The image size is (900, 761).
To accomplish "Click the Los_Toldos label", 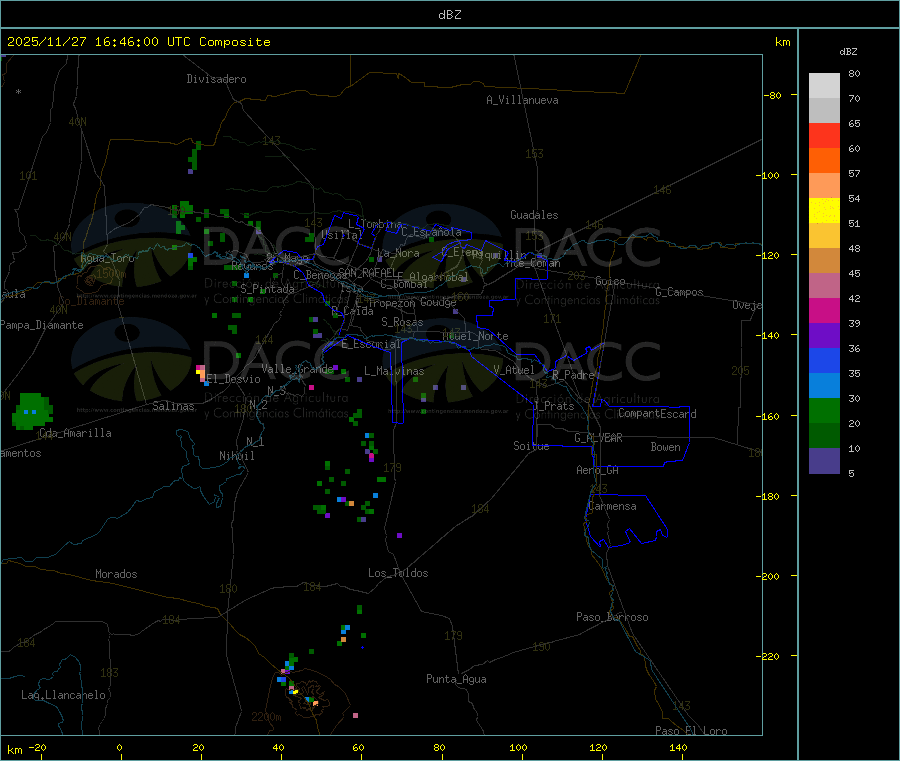I will pyautogui.click(x=398, y=573).
